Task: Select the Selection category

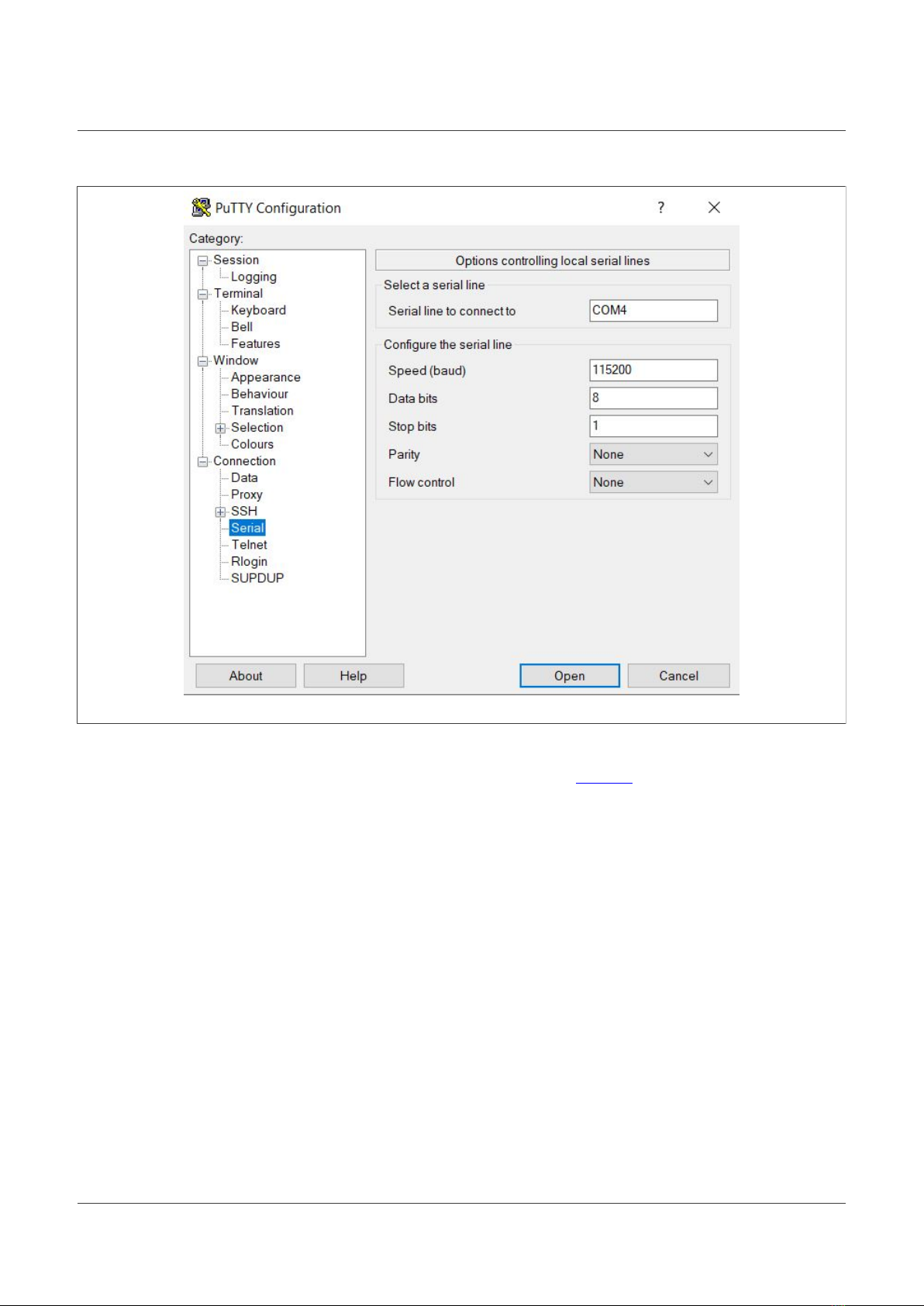Action: pyautogui.click(x=257, y=427)
